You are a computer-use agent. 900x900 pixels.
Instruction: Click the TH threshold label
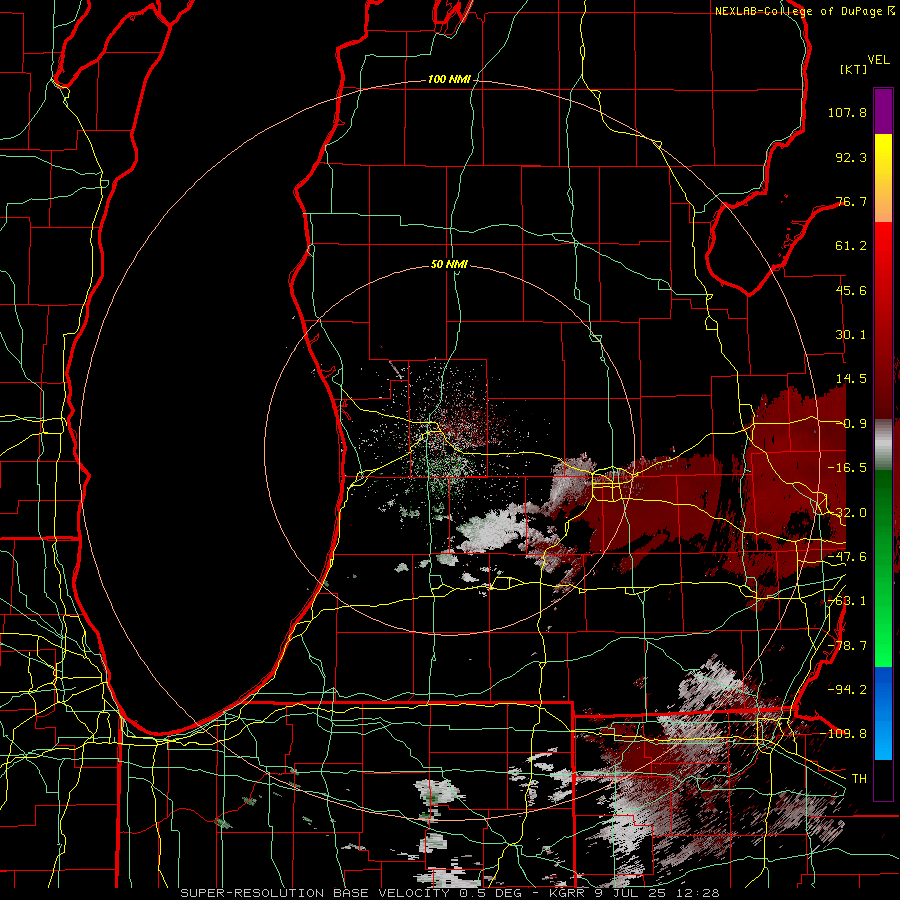pos(859,779)
